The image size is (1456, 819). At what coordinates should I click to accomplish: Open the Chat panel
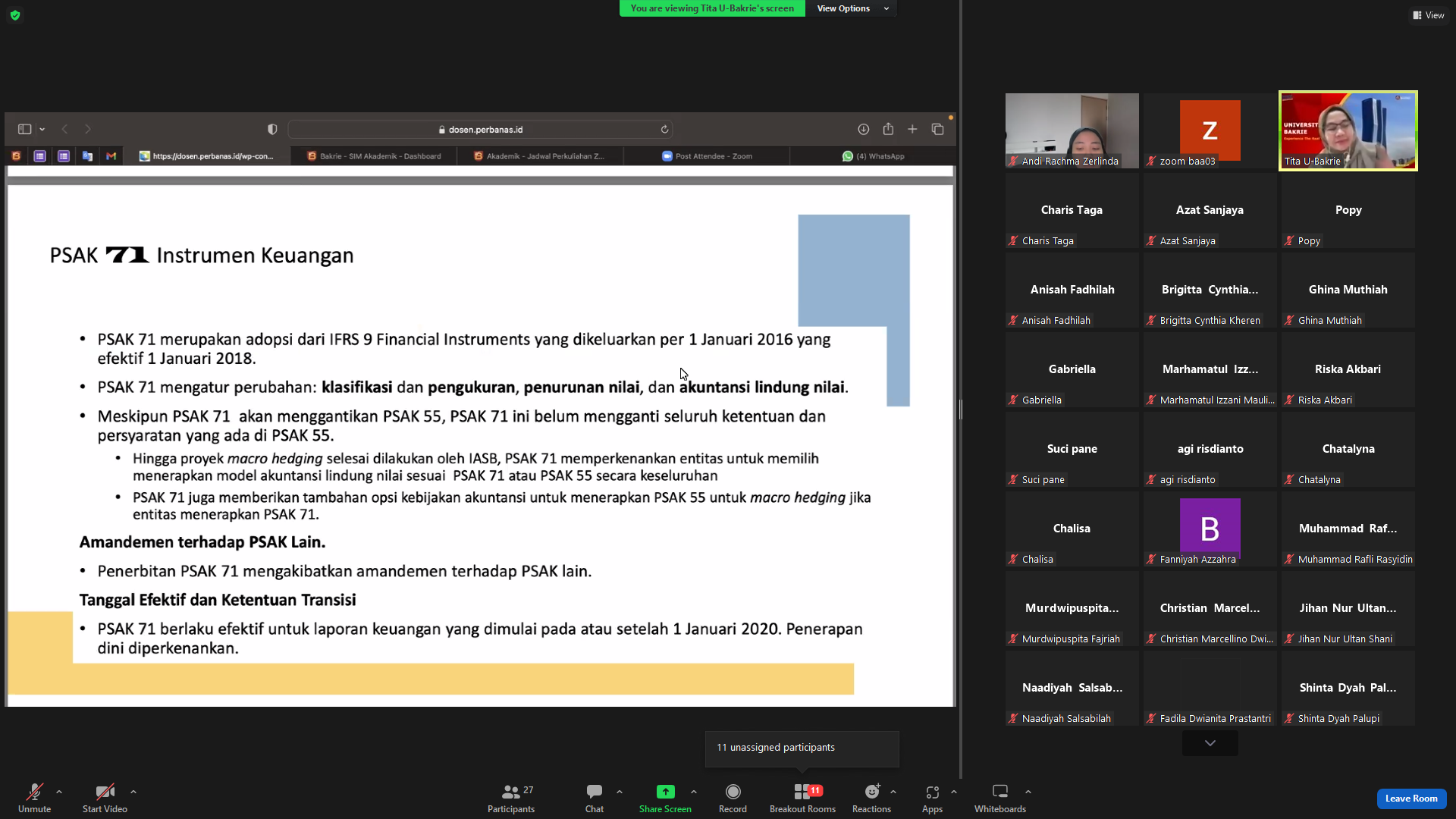pyautogui.click(x=595, y=798)
